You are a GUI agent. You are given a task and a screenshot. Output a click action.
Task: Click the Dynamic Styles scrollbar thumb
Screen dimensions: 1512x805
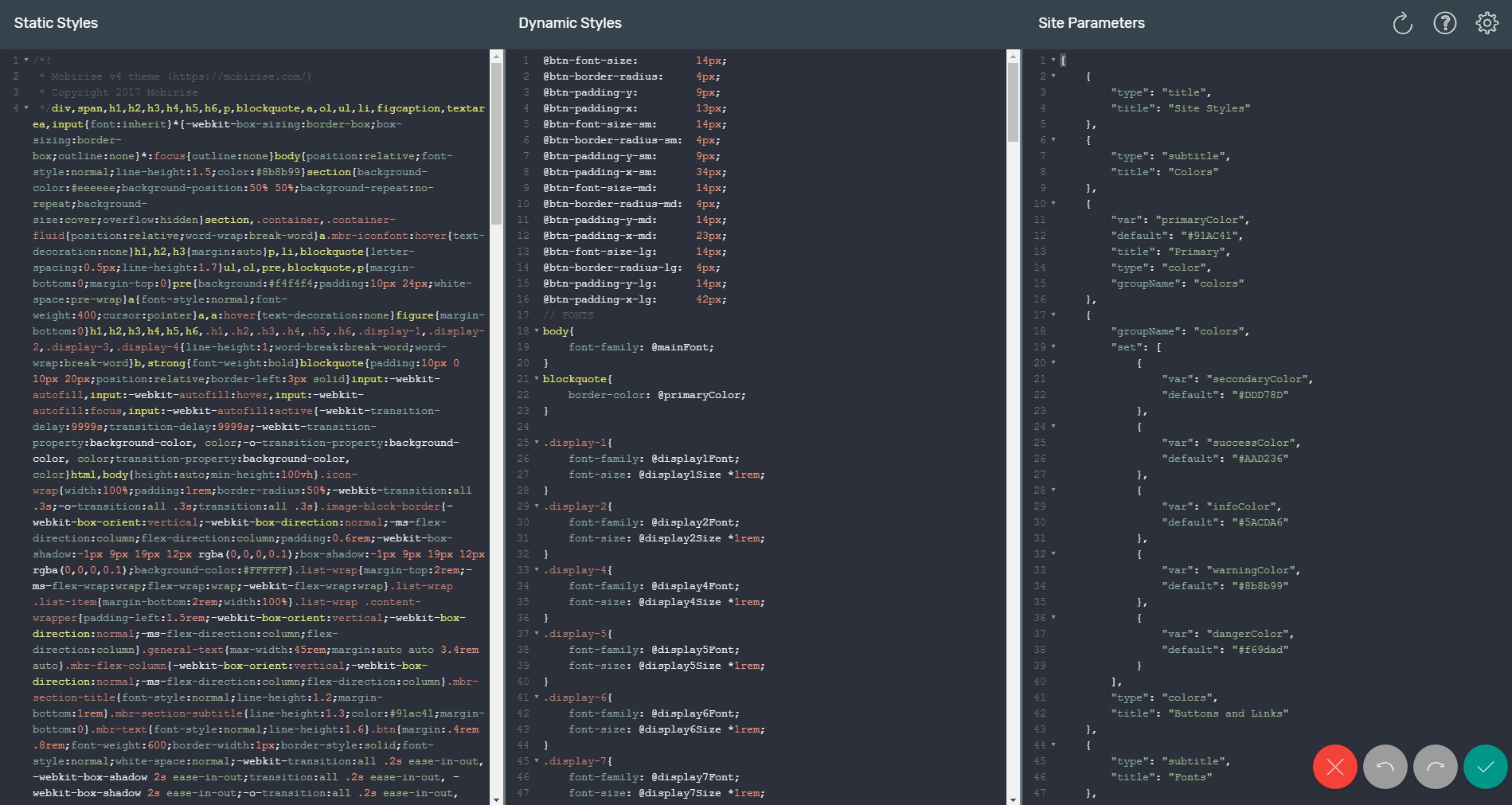point(1014,103)
